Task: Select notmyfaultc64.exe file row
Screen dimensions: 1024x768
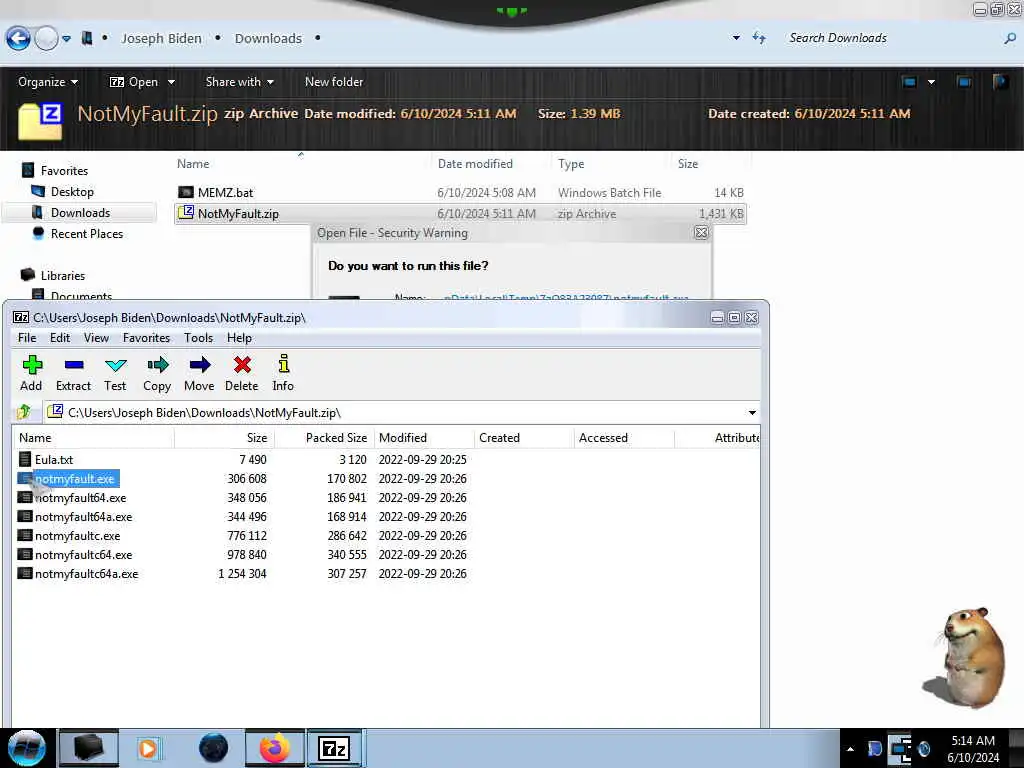Action: click(242, 554)
